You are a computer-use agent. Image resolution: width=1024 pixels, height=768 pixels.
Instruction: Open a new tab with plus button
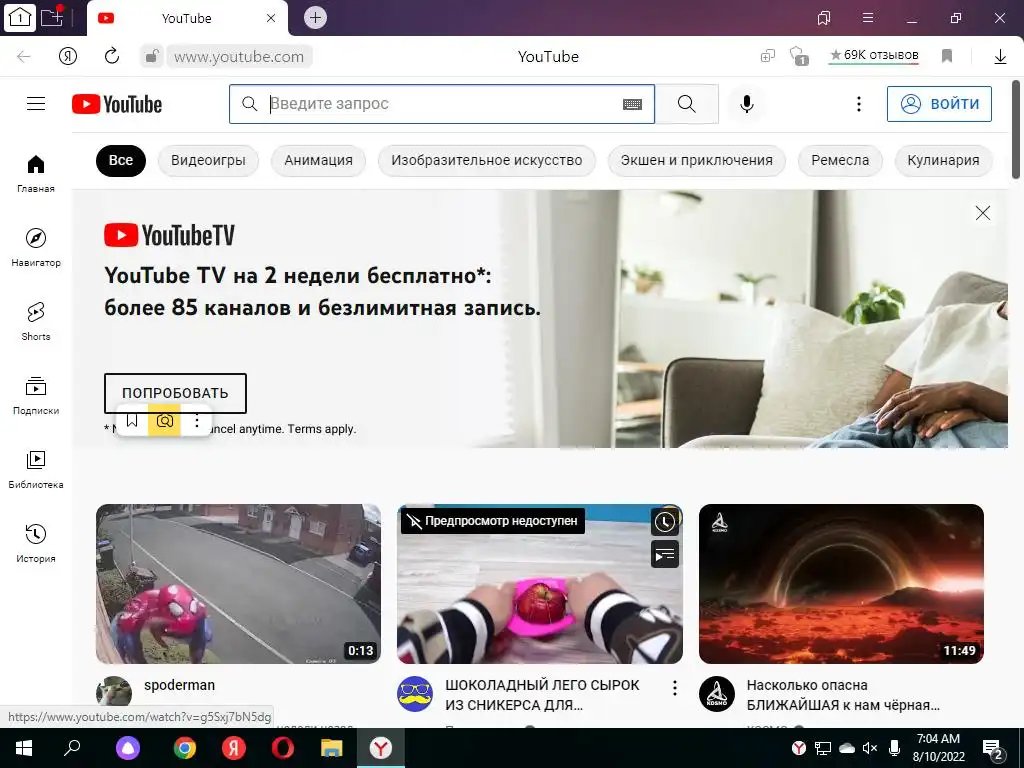(x=315, y=18)
